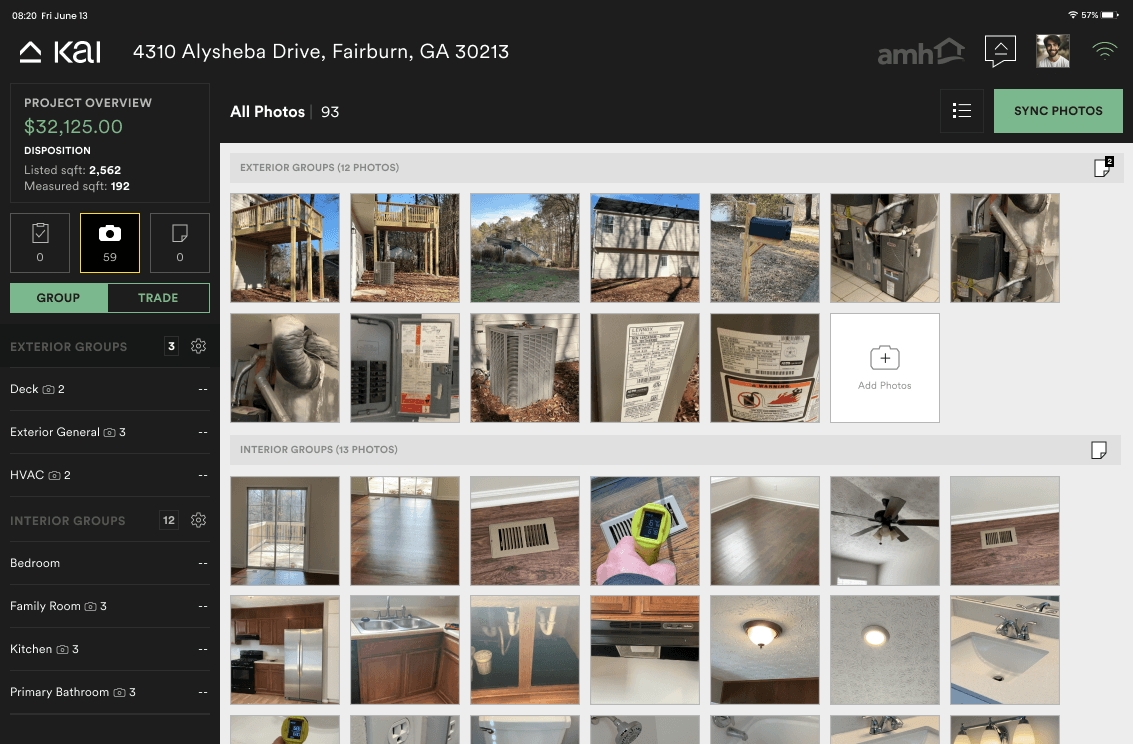This screenshot has width=1133, height=744.
Task: Open Interior Groups settings gear
Action: pyautogui.click(x=198, y=520)
